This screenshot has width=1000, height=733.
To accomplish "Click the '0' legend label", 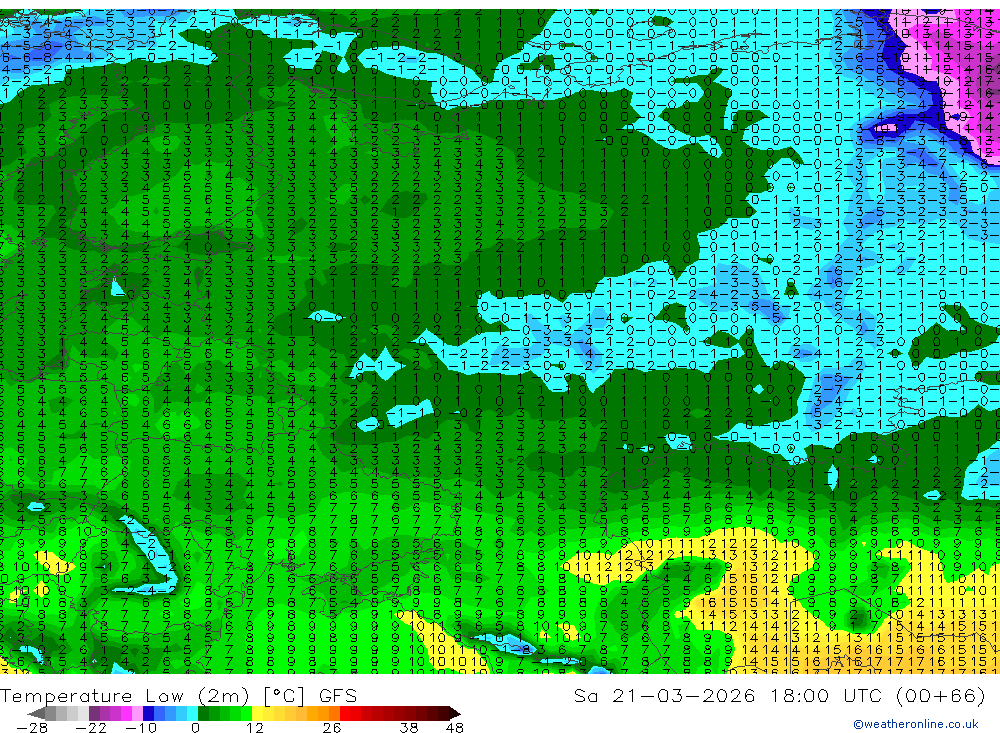I will point(195,727).
